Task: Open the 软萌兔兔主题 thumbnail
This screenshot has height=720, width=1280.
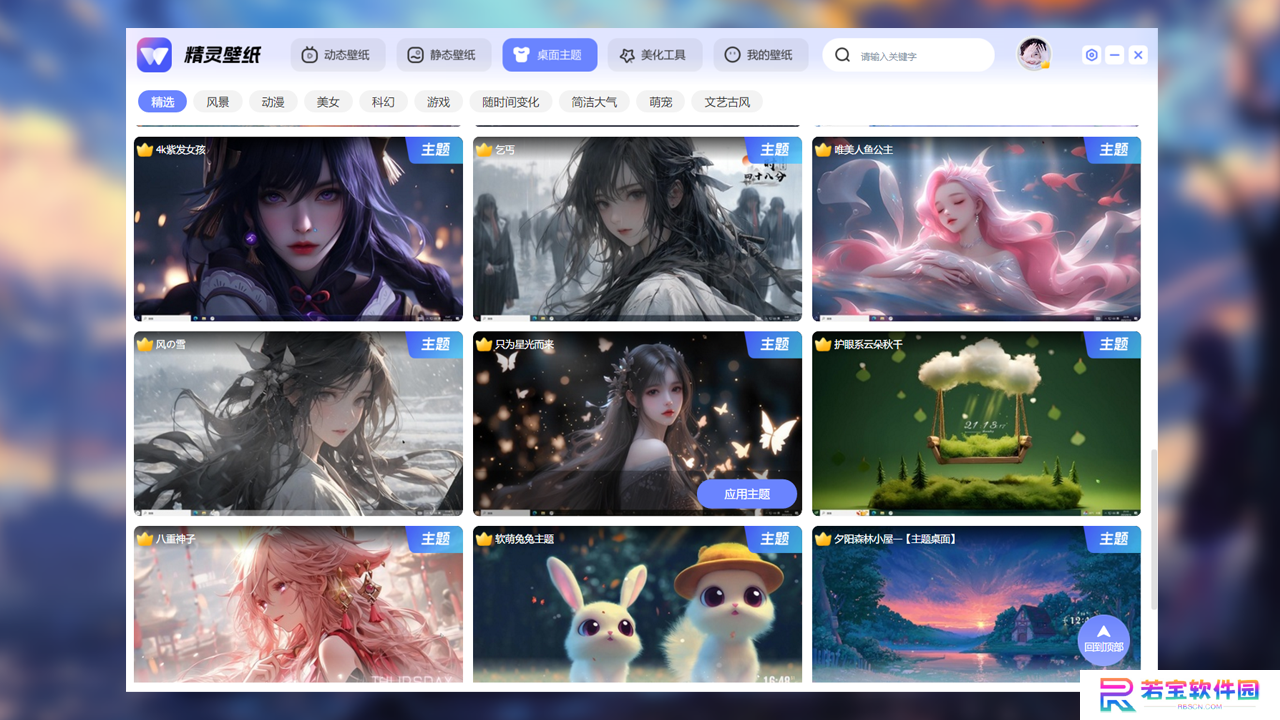Action: 637,605
